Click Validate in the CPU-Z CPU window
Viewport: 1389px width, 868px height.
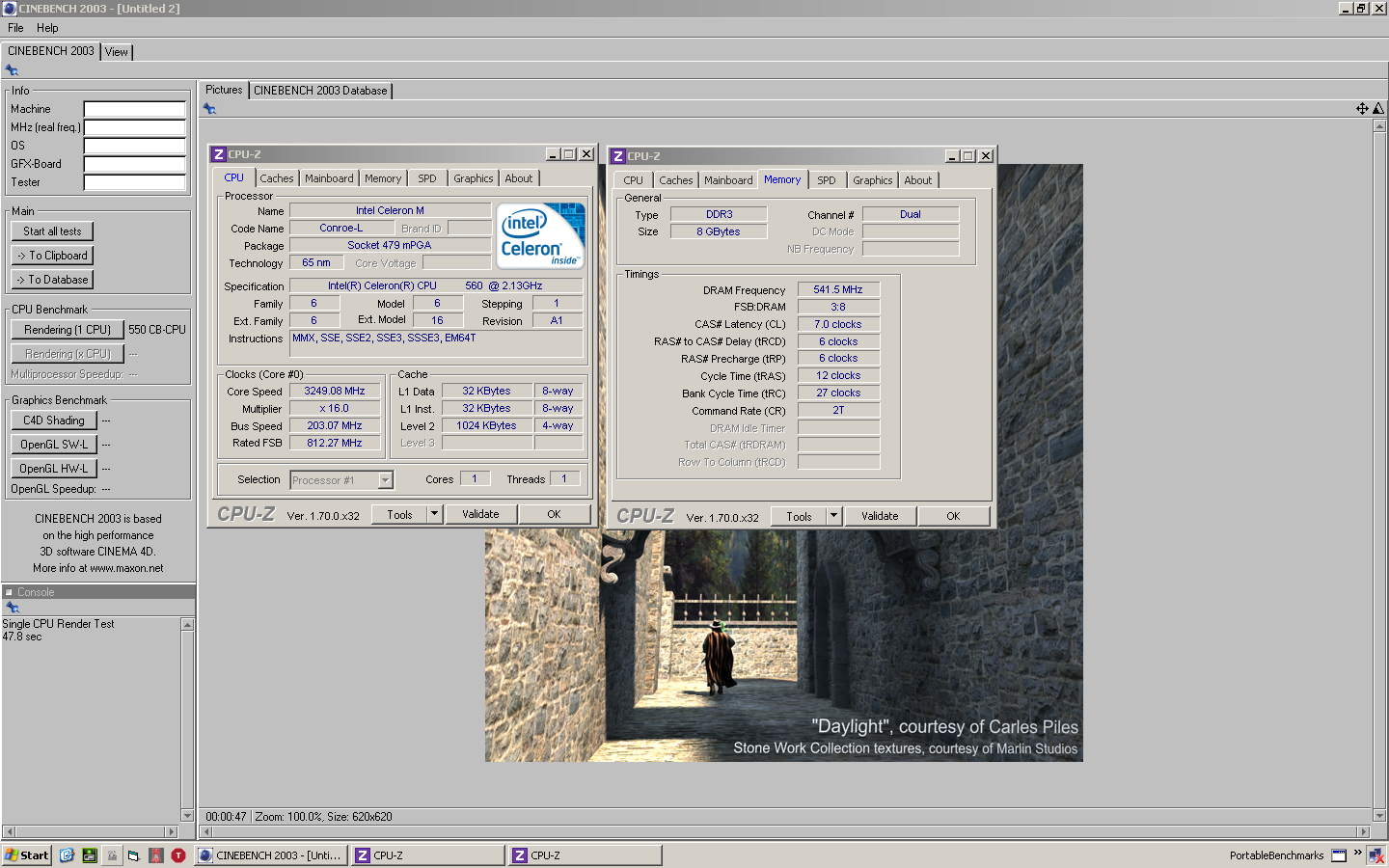coord(480,514)
